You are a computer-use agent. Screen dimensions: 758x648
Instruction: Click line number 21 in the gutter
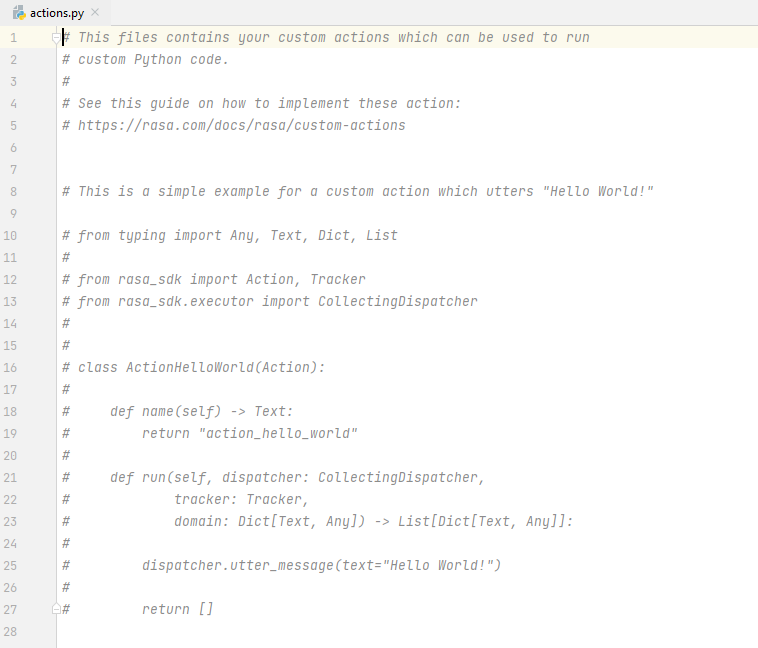click(x=11, y=478)
